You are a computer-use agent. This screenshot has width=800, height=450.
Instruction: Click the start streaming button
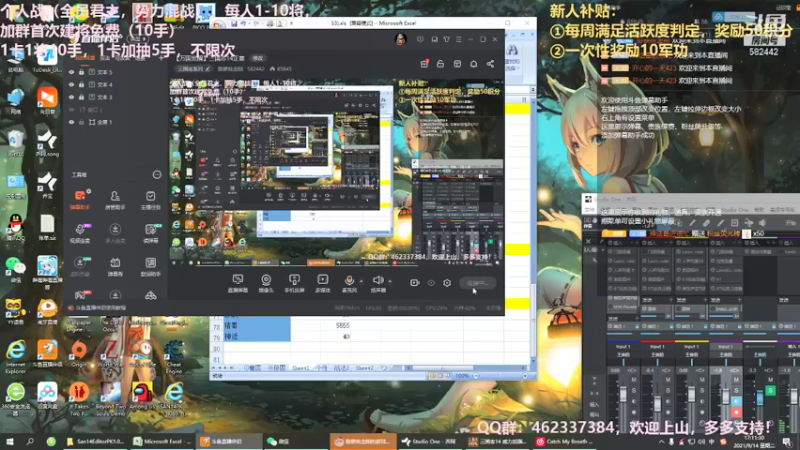tap(478, 283)
